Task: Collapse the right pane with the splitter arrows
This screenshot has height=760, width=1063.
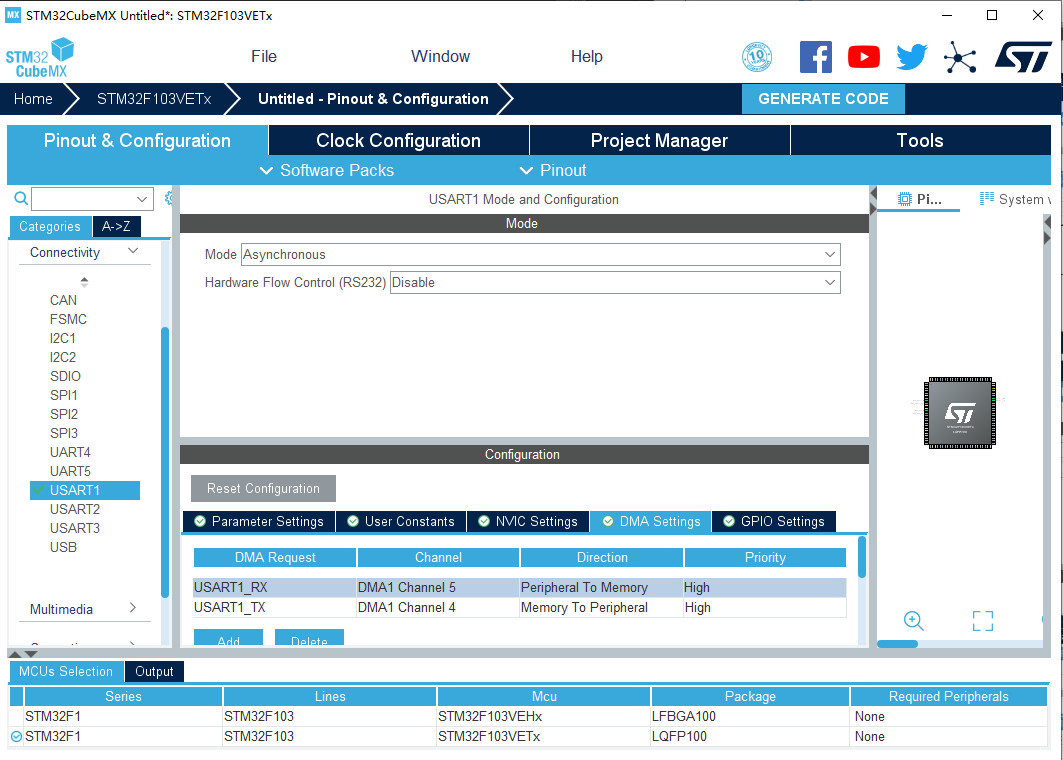Action: (873, 201)
